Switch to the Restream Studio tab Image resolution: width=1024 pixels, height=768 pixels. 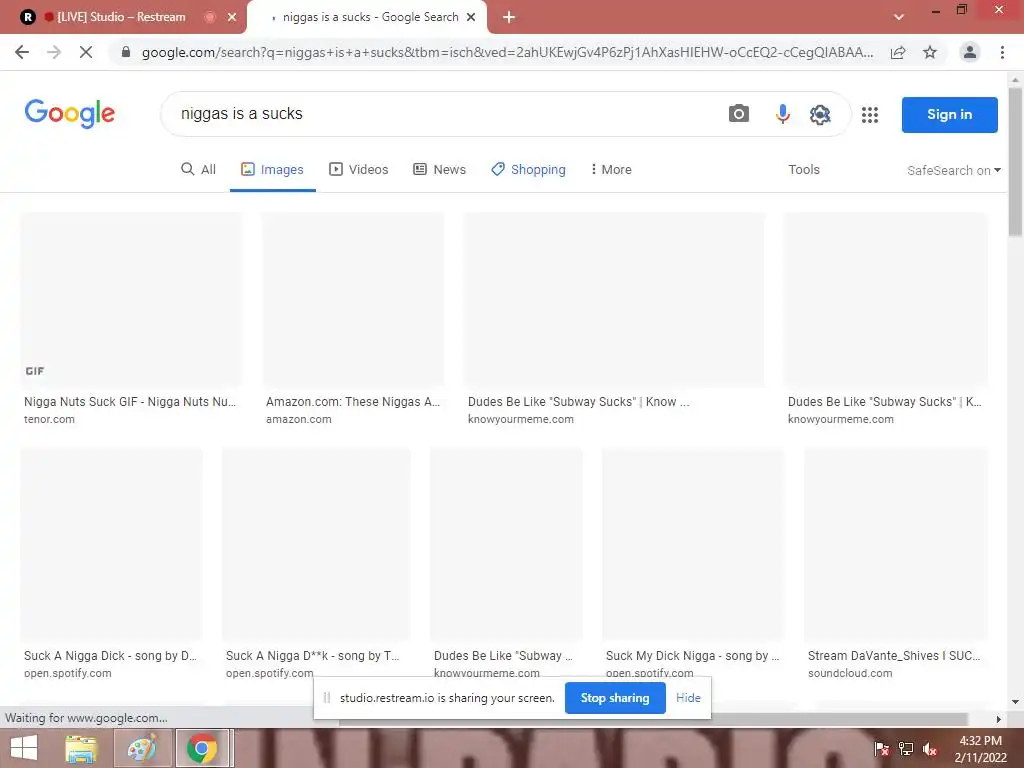[123, 17]
